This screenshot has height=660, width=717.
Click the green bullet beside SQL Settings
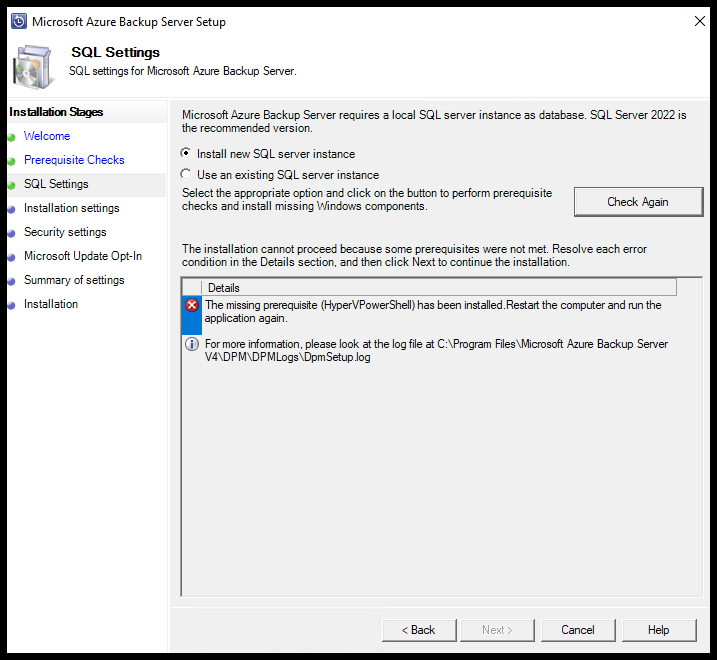pyautogui.click(x=12, y=185)
